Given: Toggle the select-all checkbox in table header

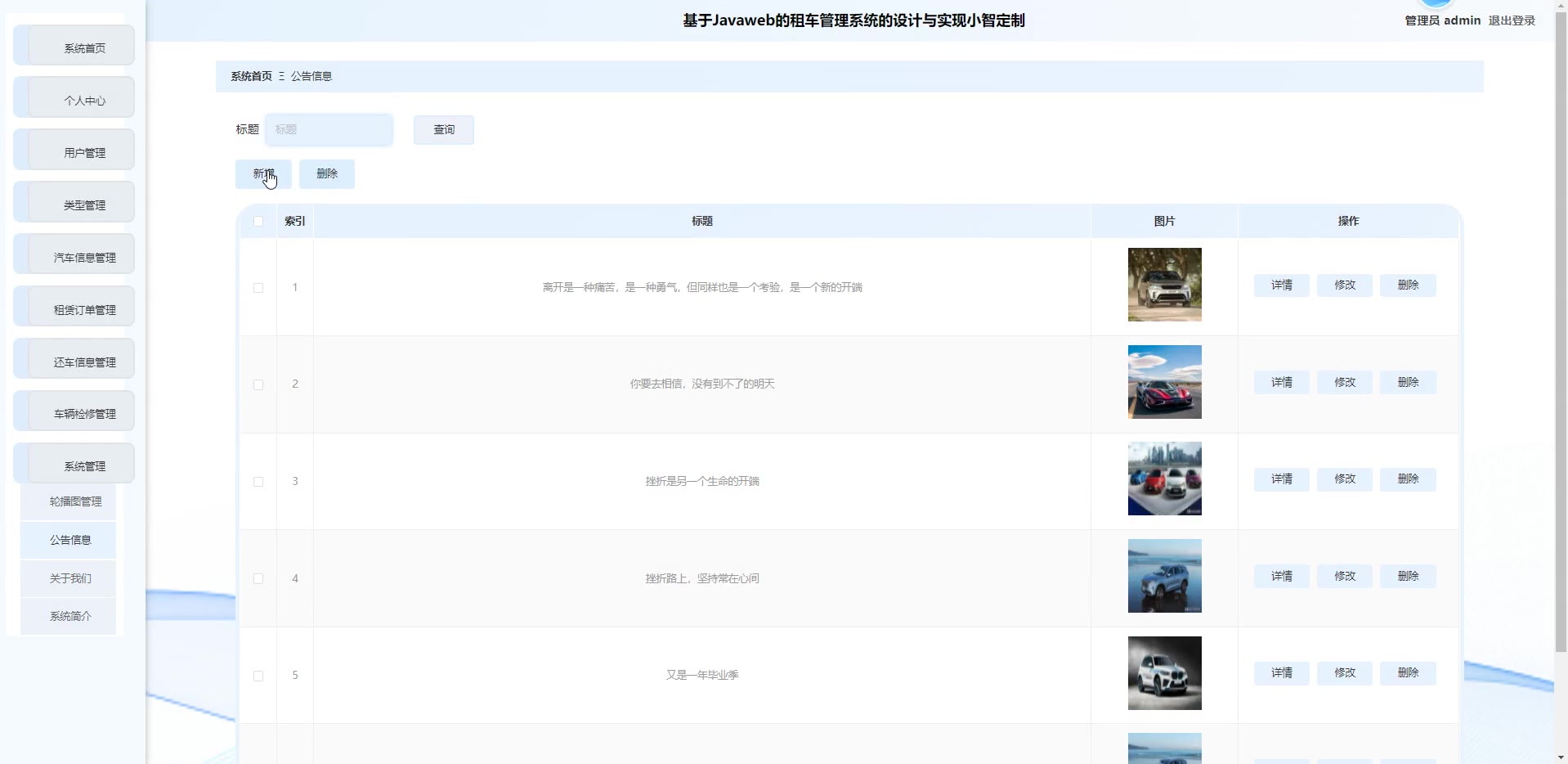Looking at the screenshot, I should point(258,221).
